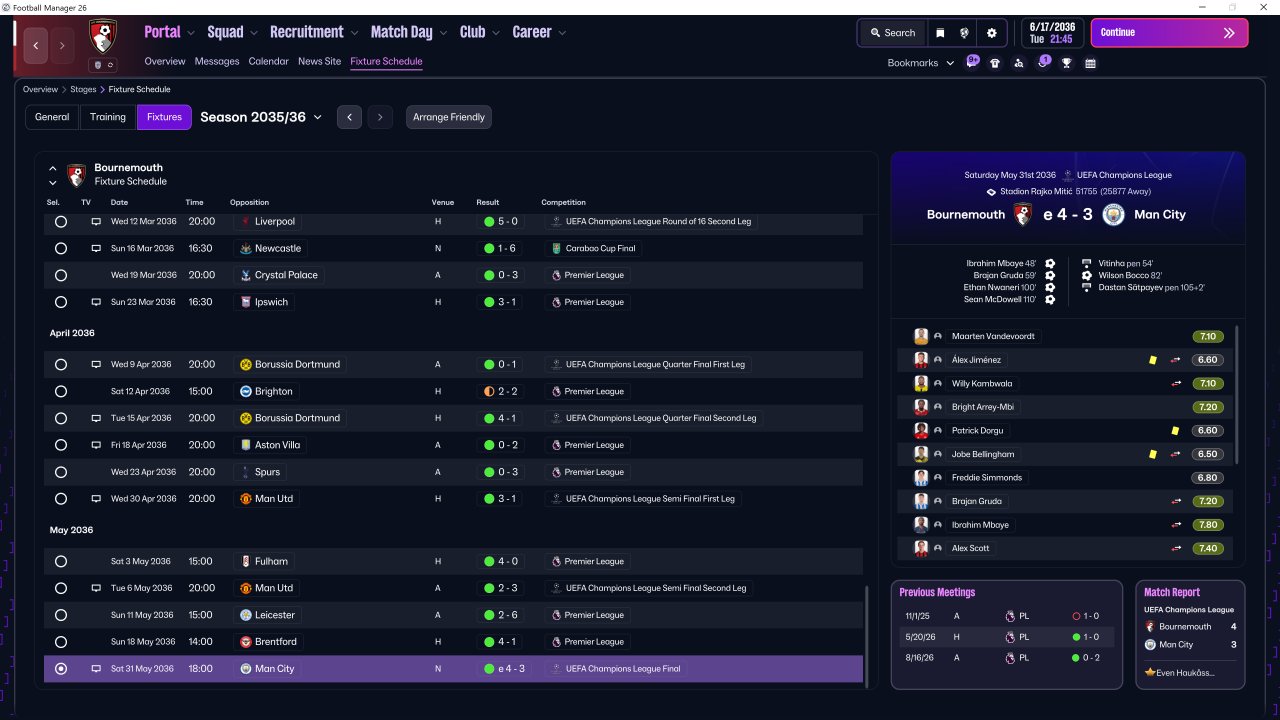
Task: Open the shirt squad shortcut icon
Action: coord(995,63)
